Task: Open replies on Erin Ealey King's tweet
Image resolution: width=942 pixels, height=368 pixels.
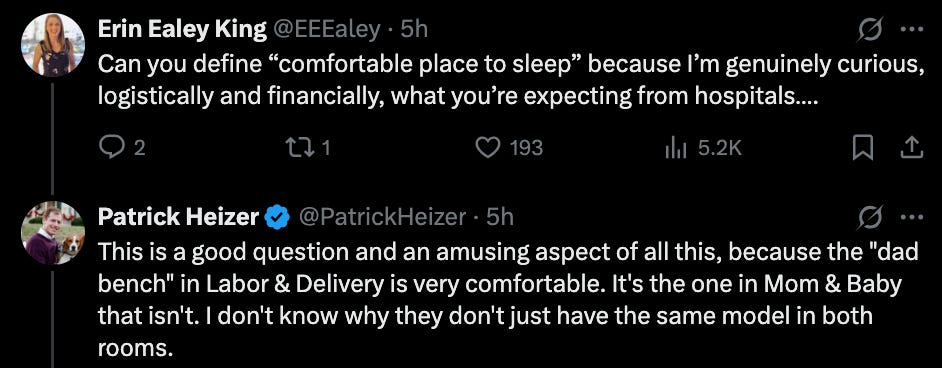Action: pos(122,148)
